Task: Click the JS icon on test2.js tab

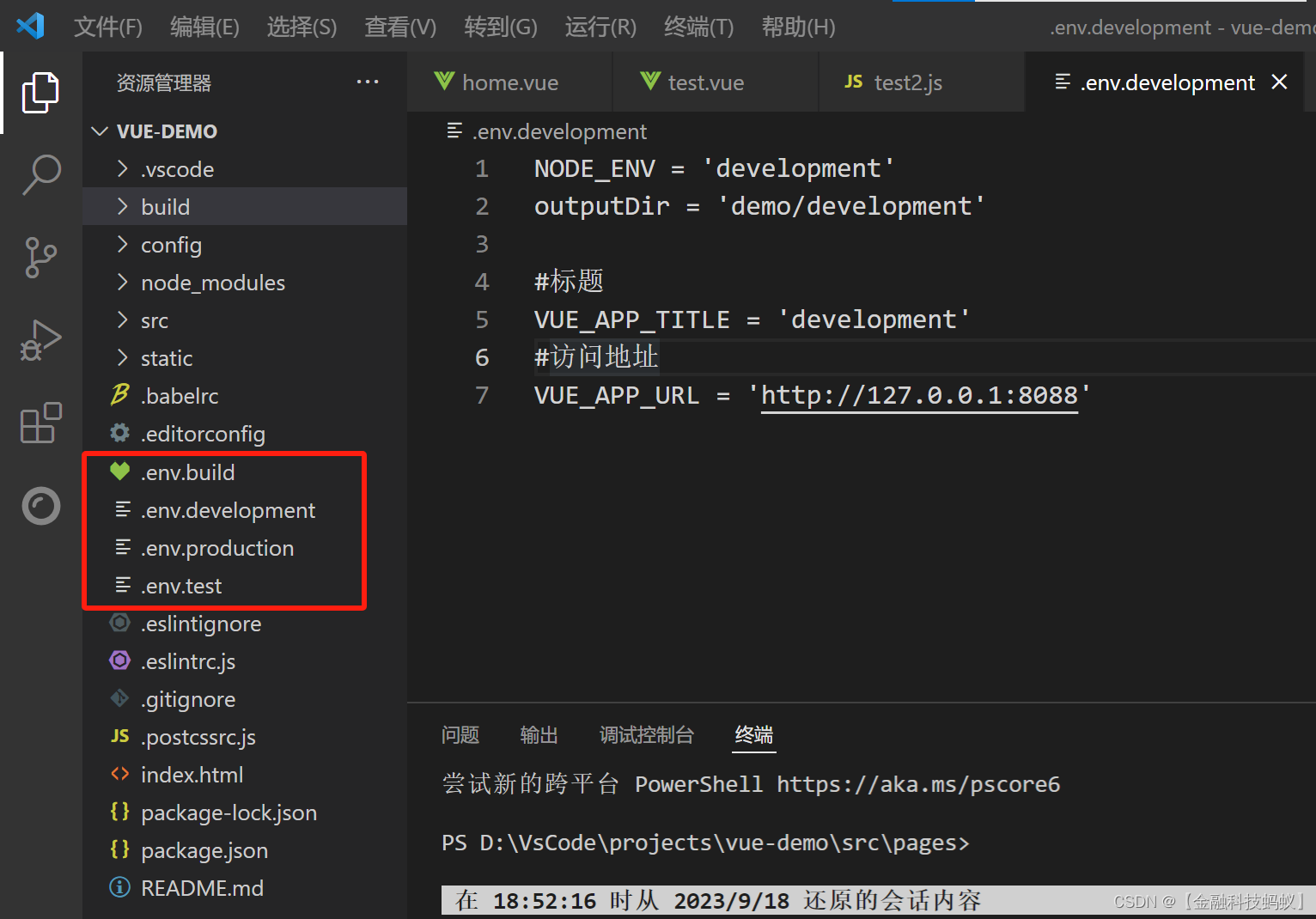Action: (x=854, y=82)
